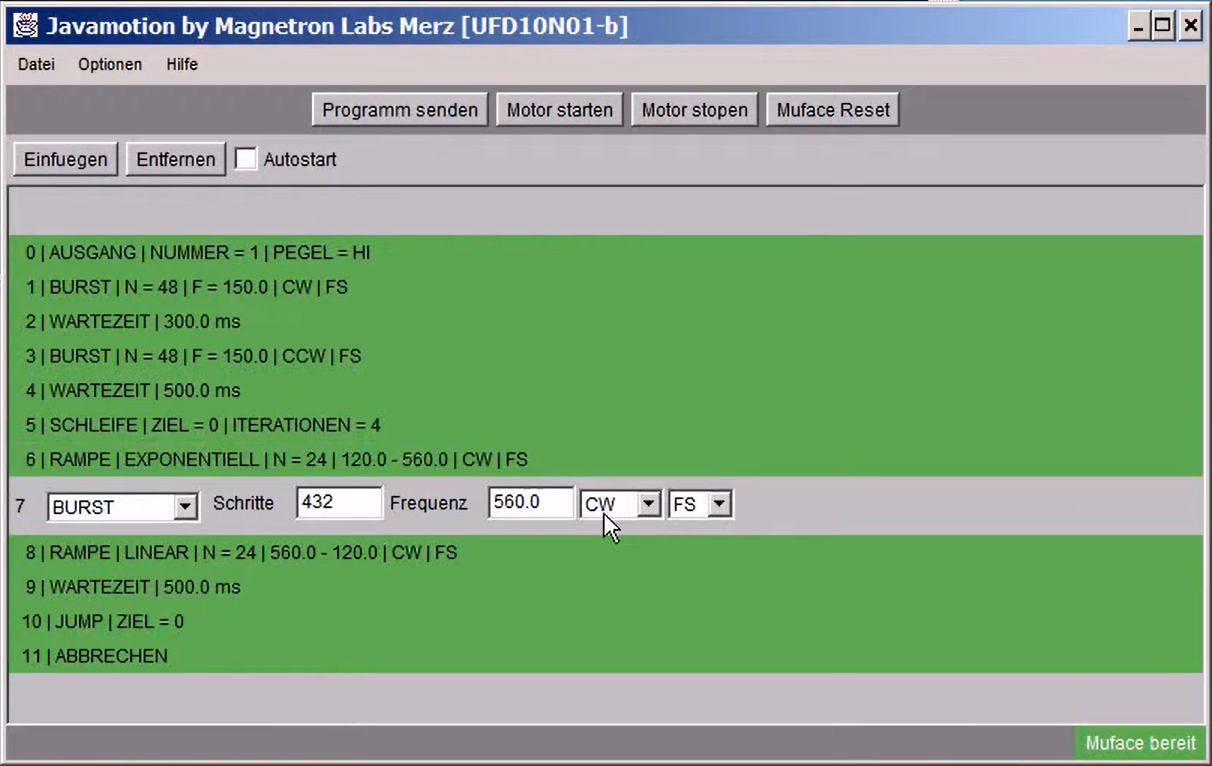Click the Javamotion app icon in title bar

pos(25,26)
